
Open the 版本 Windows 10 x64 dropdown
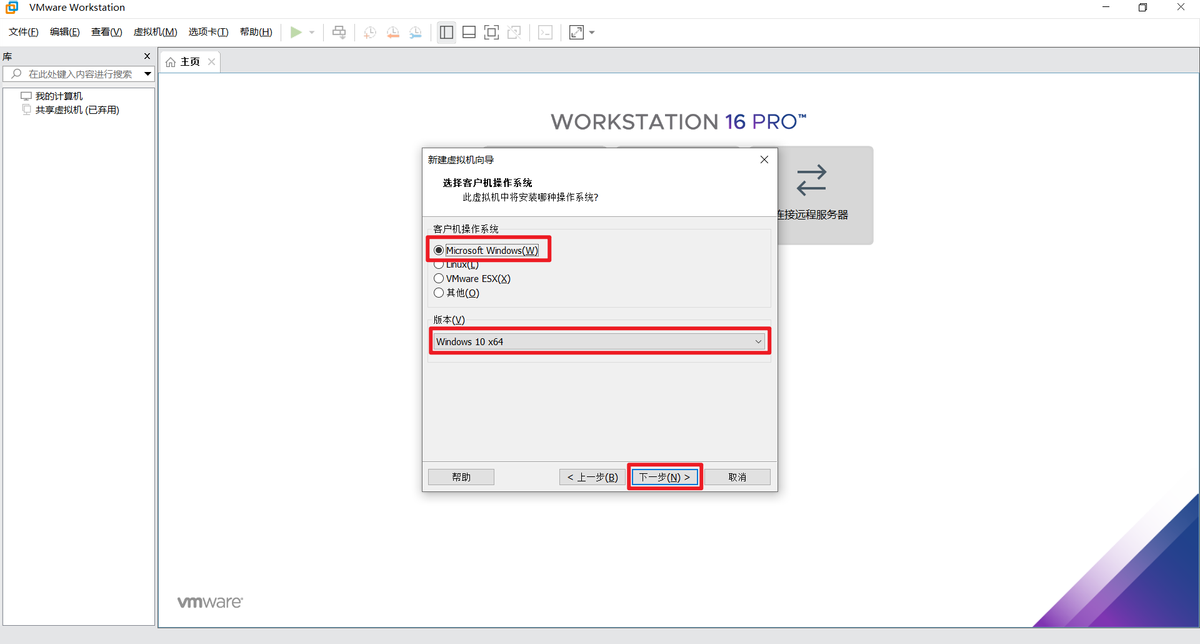click(599, 341)
